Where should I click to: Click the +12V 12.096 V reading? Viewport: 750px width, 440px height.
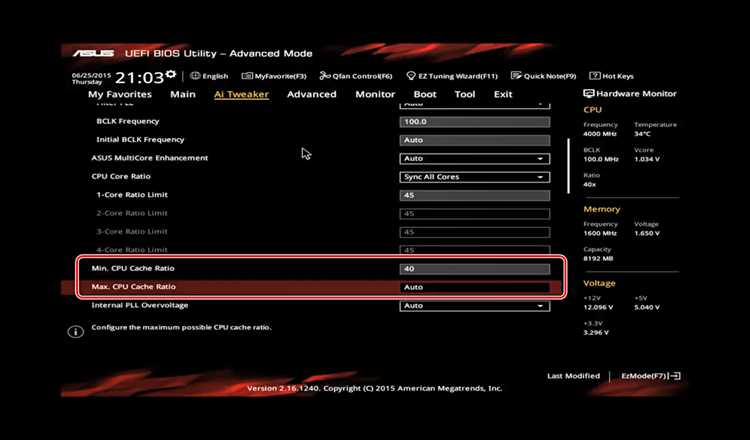click(x=598, y=307)
